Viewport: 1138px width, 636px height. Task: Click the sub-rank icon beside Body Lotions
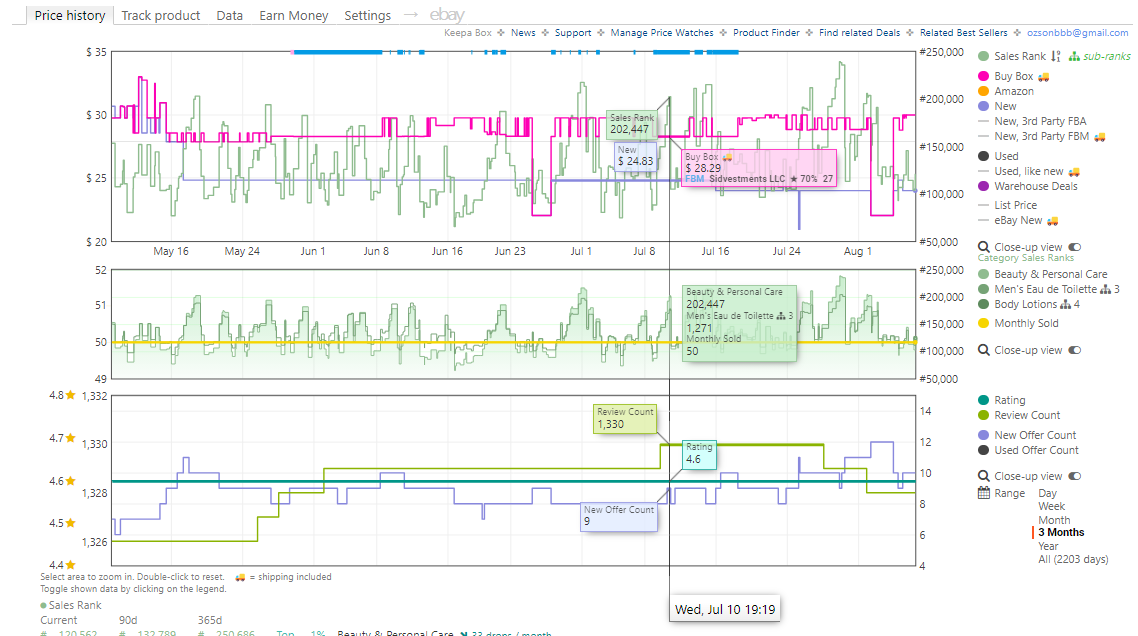pos(1065,304)
